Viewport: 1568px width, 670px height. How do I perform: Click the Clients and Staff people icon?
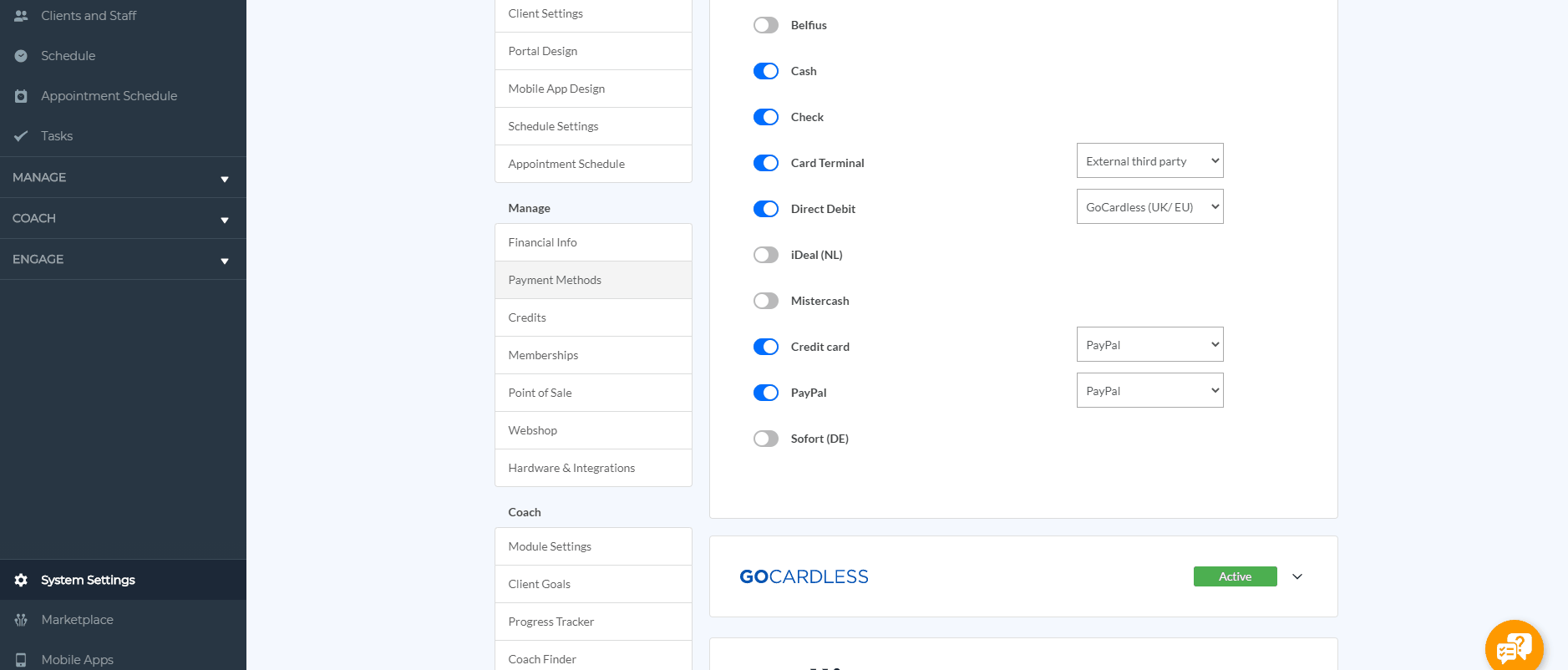point(21,16)
